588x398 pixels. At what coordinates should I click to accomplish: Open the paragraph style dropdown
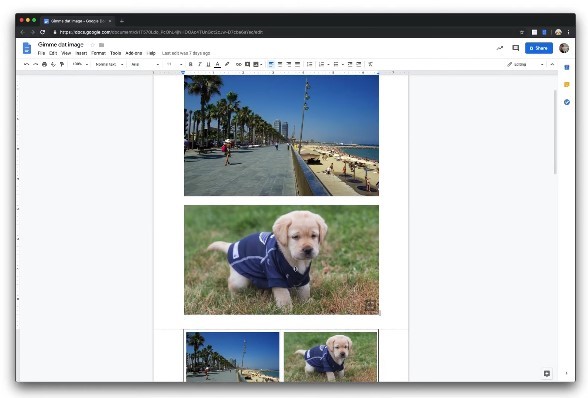click(x=109, y=65)
